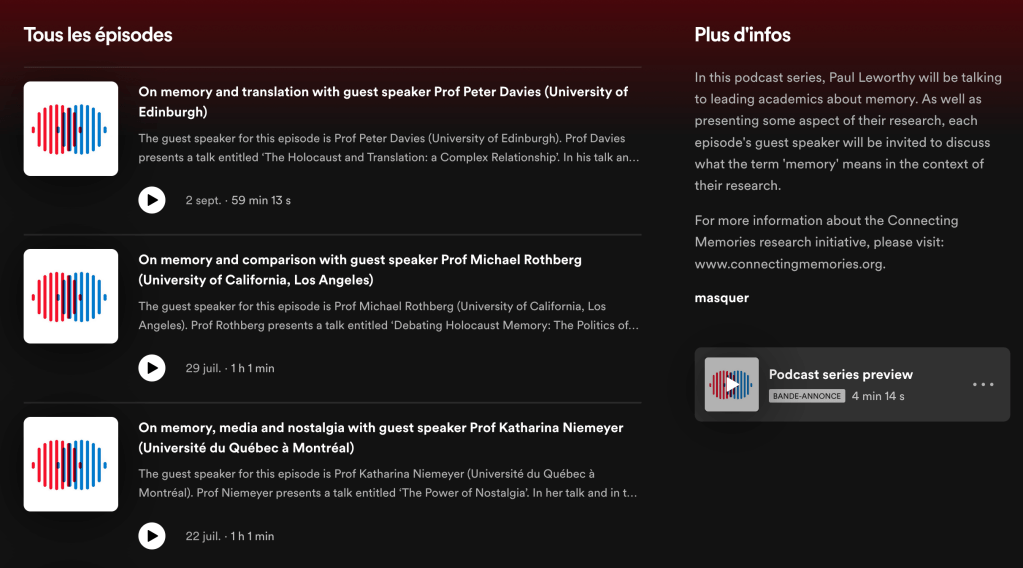1023x568 pixels.
Task: Play the Podcast series preview trailer
Action: 732,385
